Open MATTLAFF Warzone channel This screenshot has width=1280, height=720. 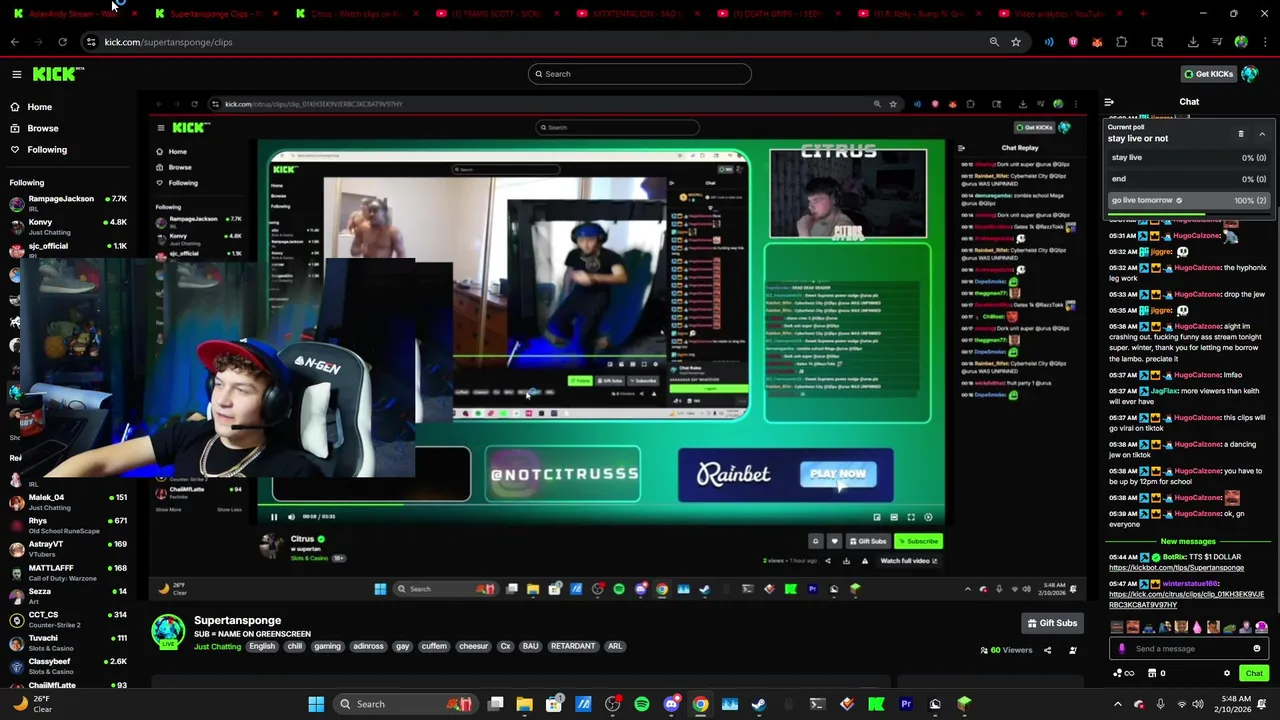[x=68, y=572]
